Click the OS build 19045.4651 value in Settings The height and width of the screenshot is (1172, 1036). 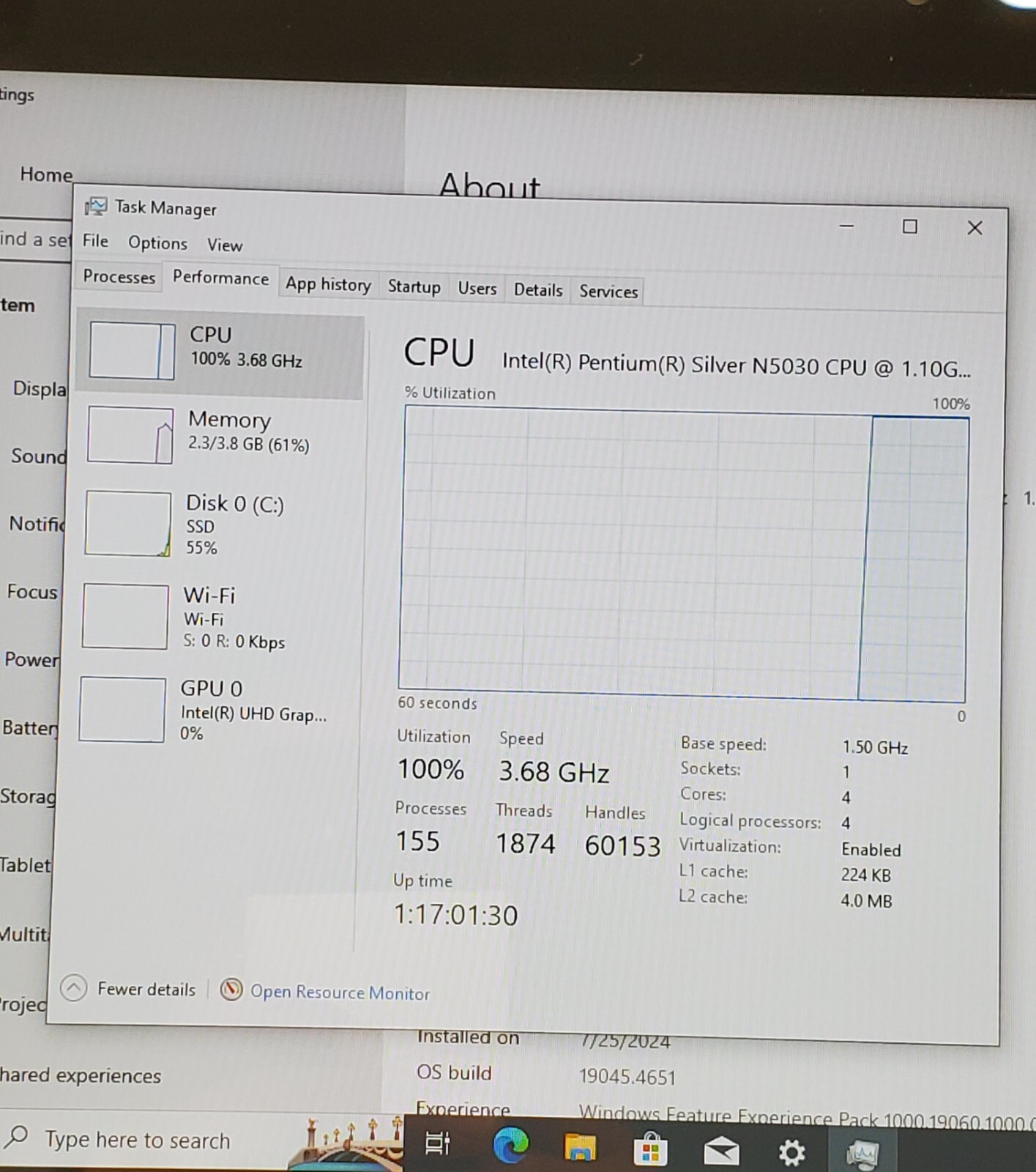point(627,1077)
